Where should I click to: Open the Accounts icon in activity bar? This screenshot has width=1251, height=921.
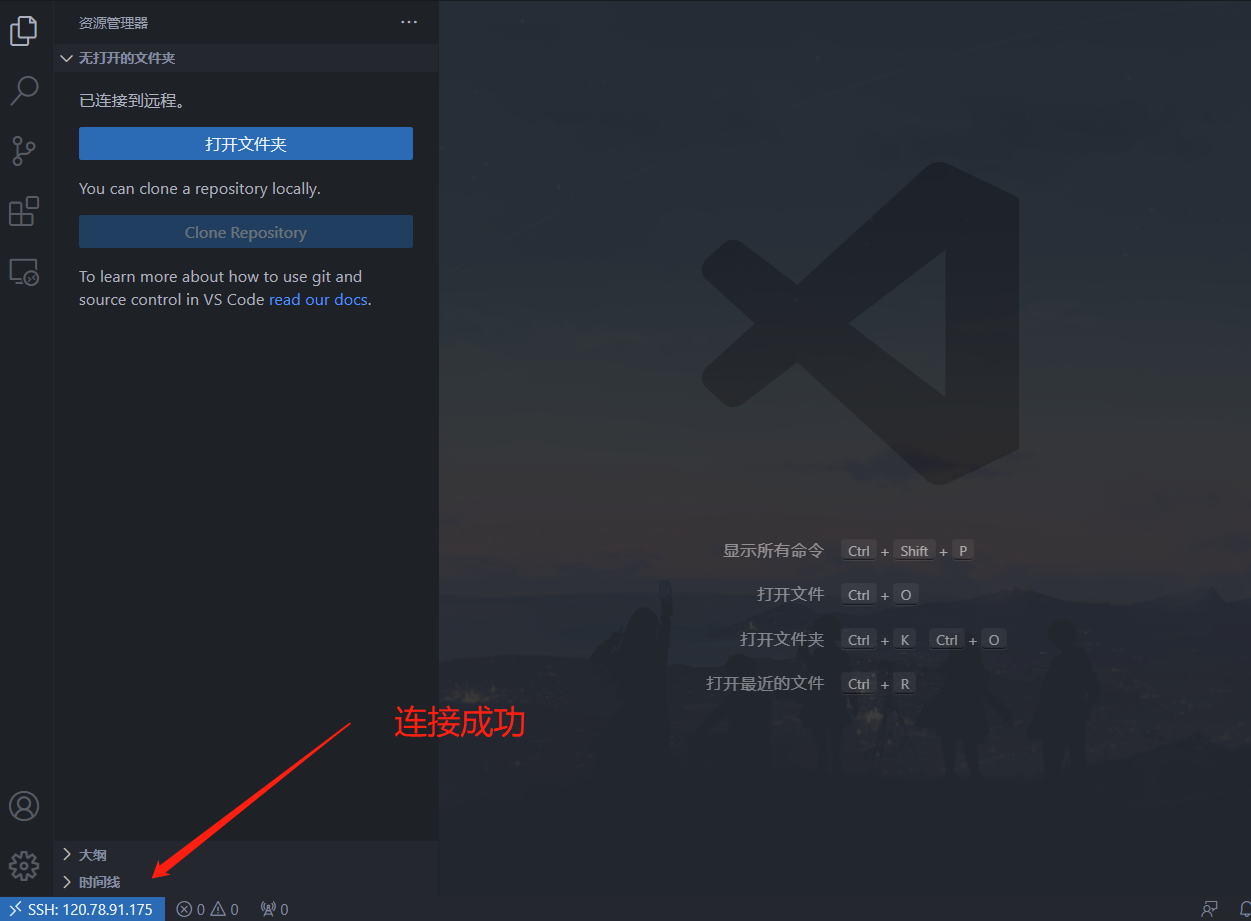point(24,806)
